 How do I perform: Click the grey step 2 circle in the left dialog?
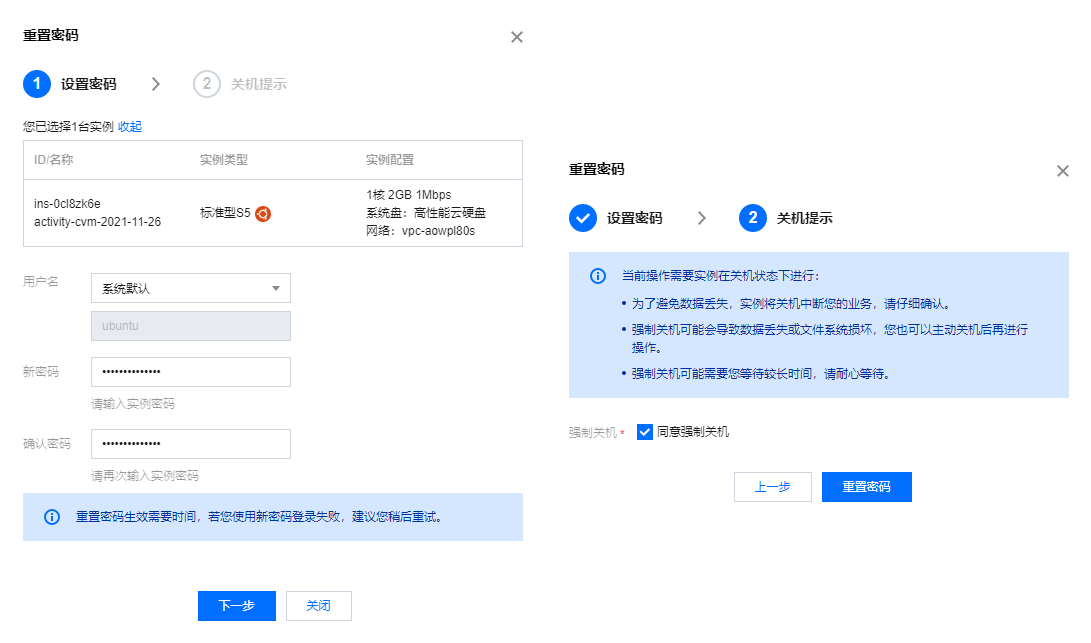point(206,84)
